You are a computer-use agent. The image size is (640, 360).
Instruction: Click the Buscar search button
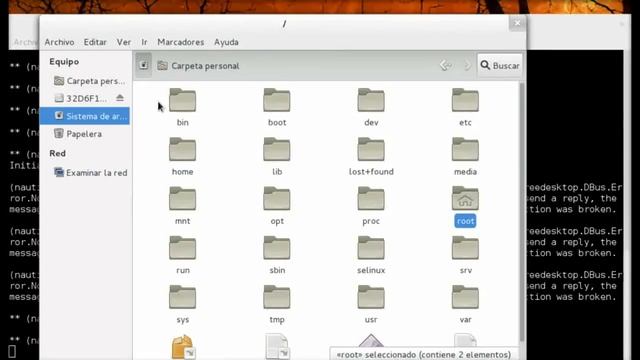[500, 65]
